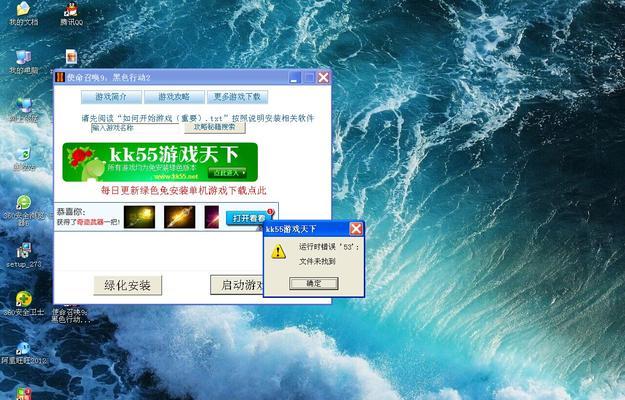Click the kk55游戏天下 green banner
Screen dimensions: 625x400
click(x=160, y=162)
